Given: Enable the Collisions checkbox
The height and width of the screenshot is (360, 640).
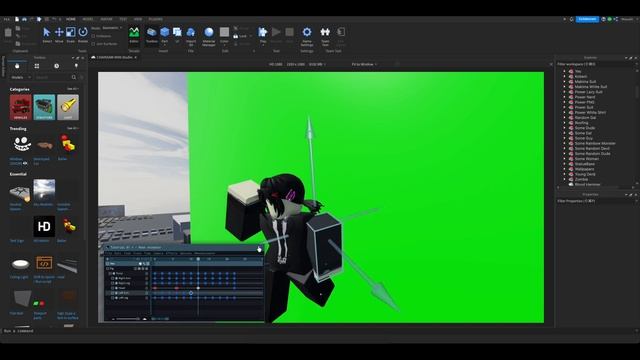Looking at the screenshot, I should (x=93, y=36).
